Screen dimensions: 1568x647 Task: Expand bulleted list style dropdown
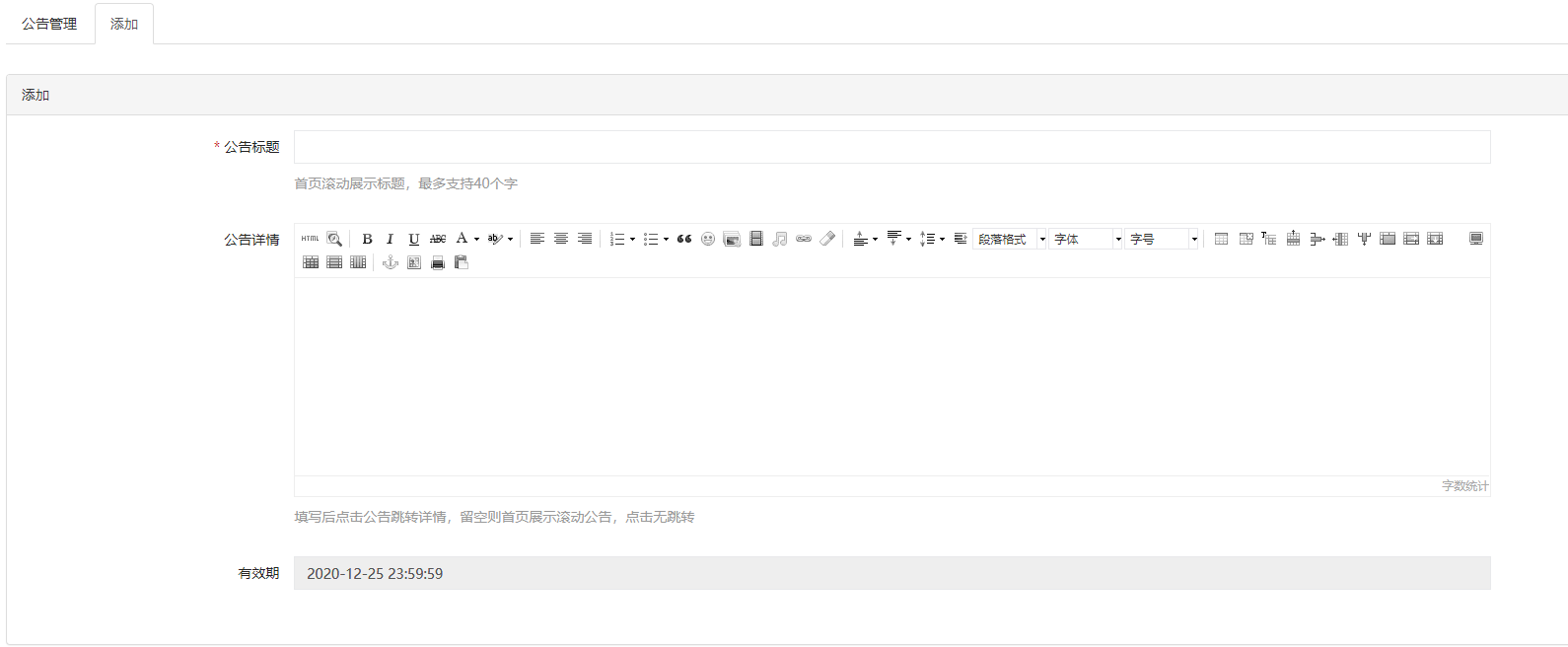[666, 239]
